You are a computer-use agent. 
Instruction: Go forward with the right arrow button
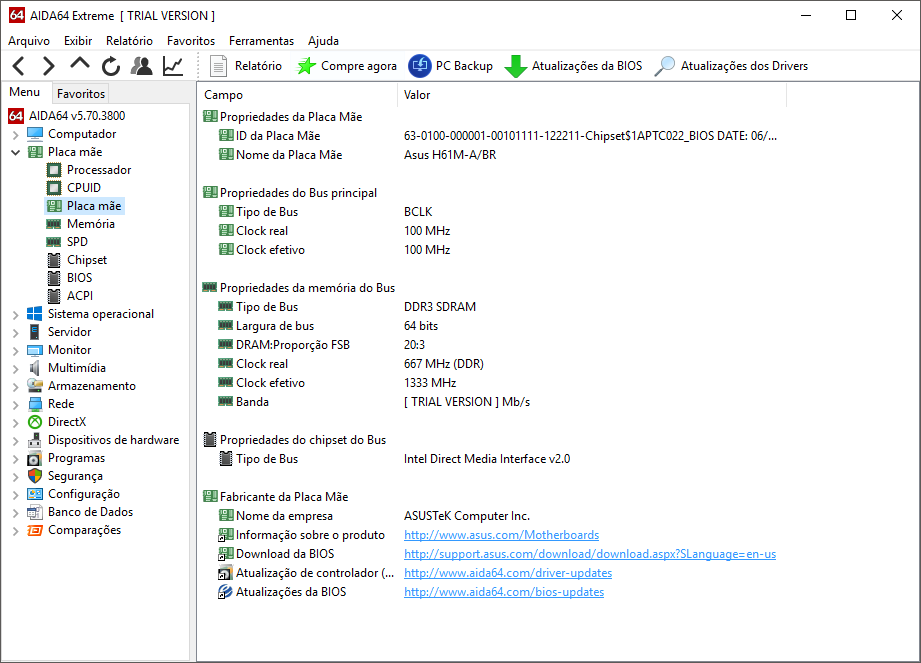[49, 66]
